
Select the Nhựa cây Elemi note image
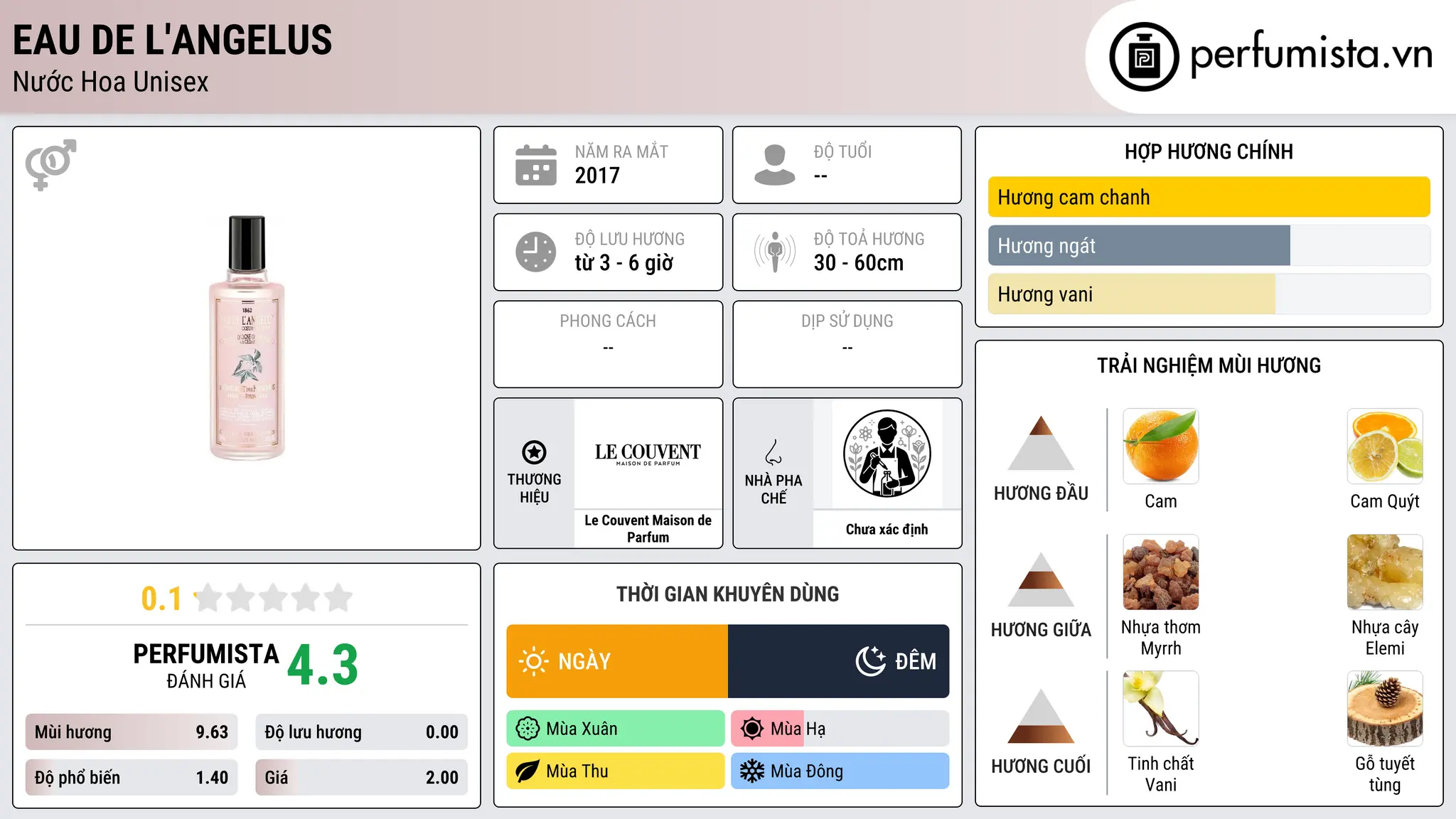pyautogui.click(x=1385, y=572)
